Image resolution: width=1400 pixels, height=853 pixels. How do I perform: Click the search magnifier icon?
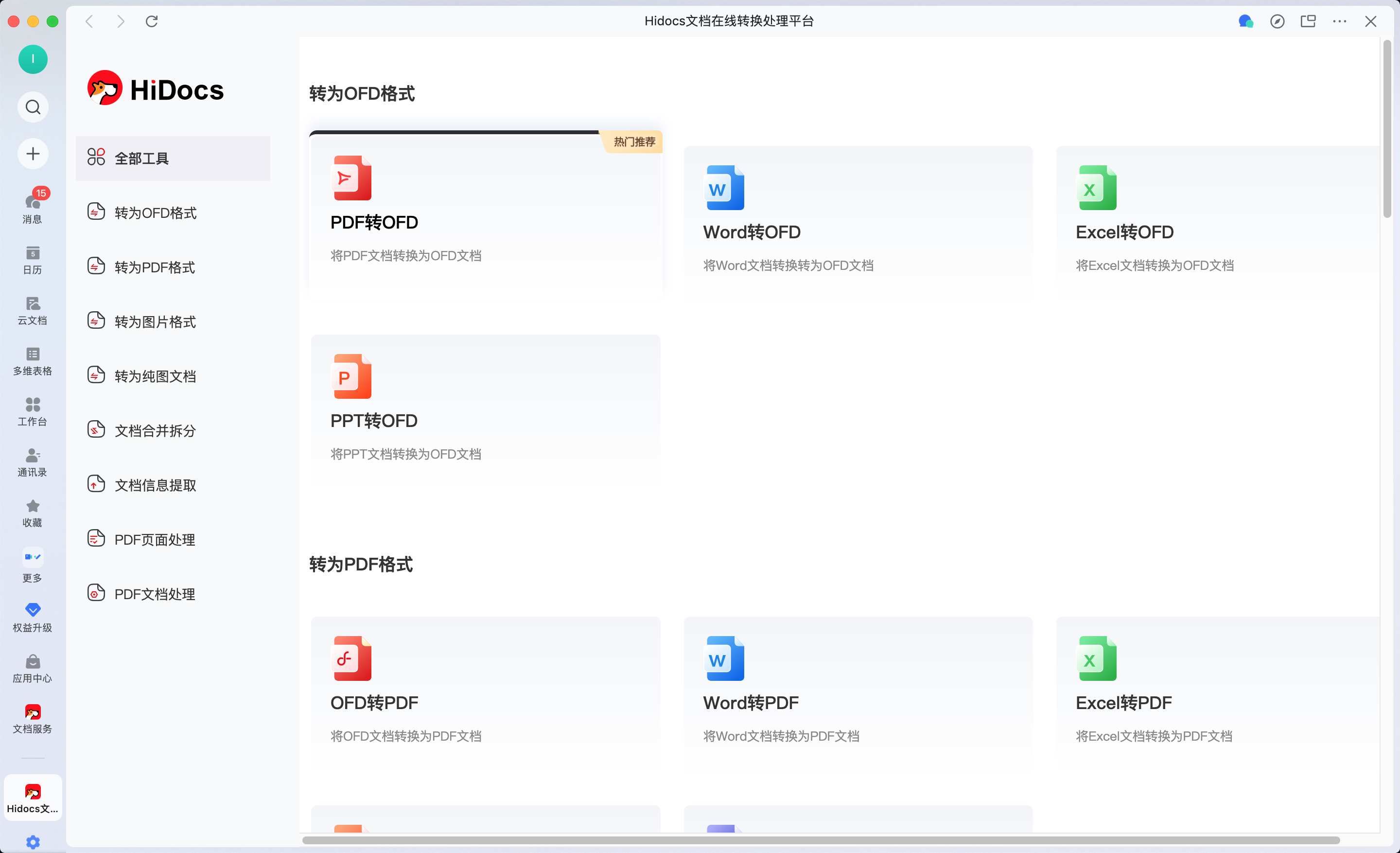coord(33,107)
